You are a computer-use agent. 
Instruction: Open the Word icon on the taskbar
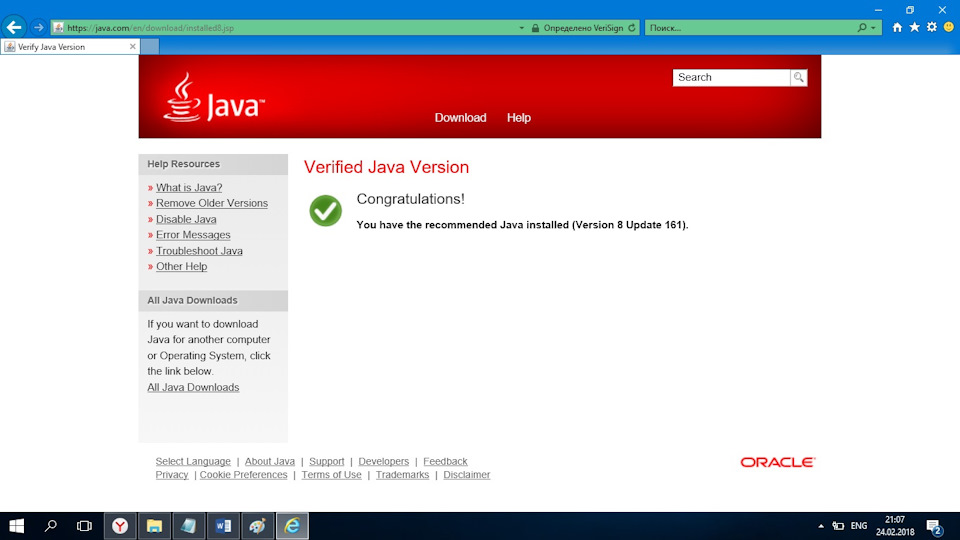[223, 526]
